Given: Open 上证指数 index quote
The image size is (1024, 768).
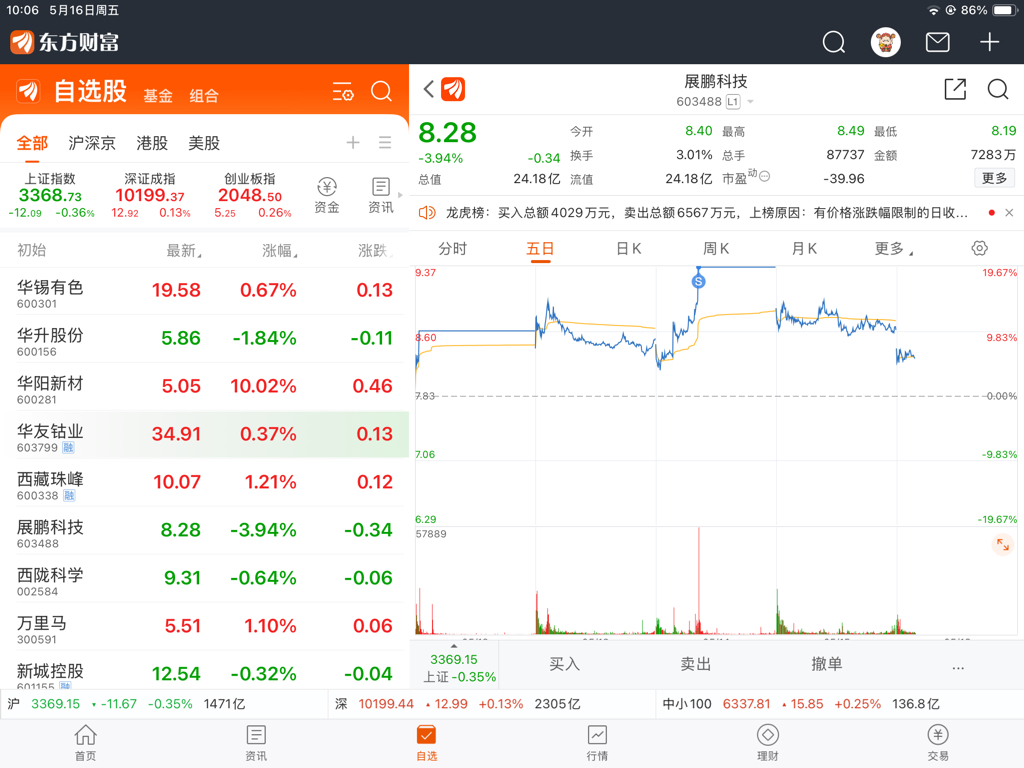Looking at the screenshot, I should click(50, 195).
